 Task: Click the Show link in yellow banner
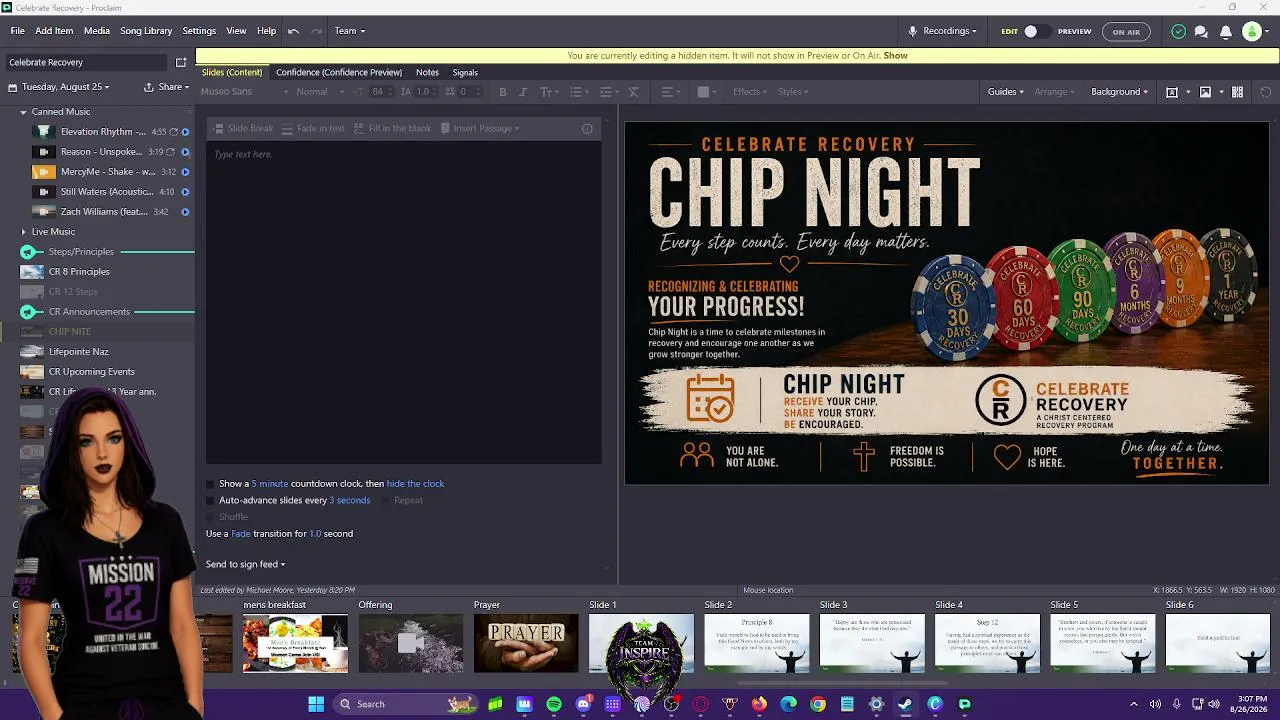[896, 56]
